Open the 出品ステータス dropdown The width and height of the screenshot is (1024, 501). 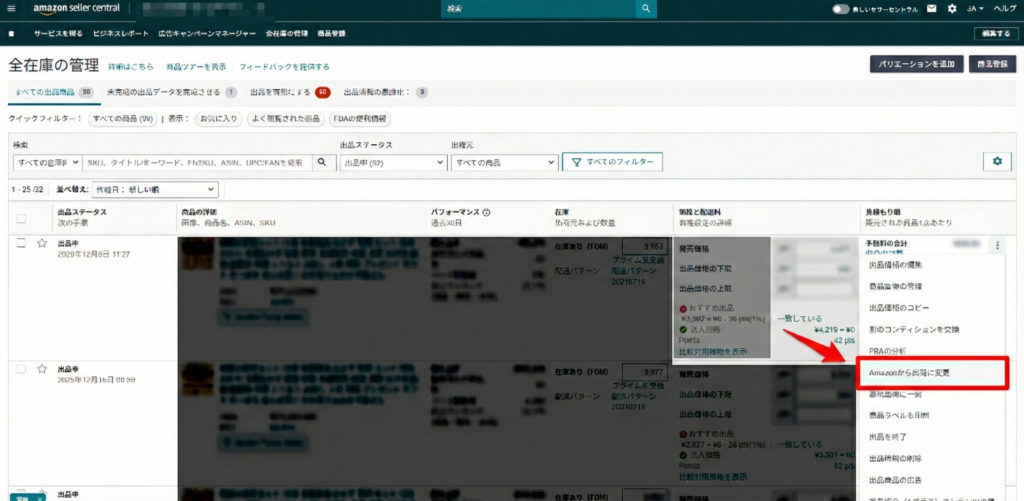392,162
